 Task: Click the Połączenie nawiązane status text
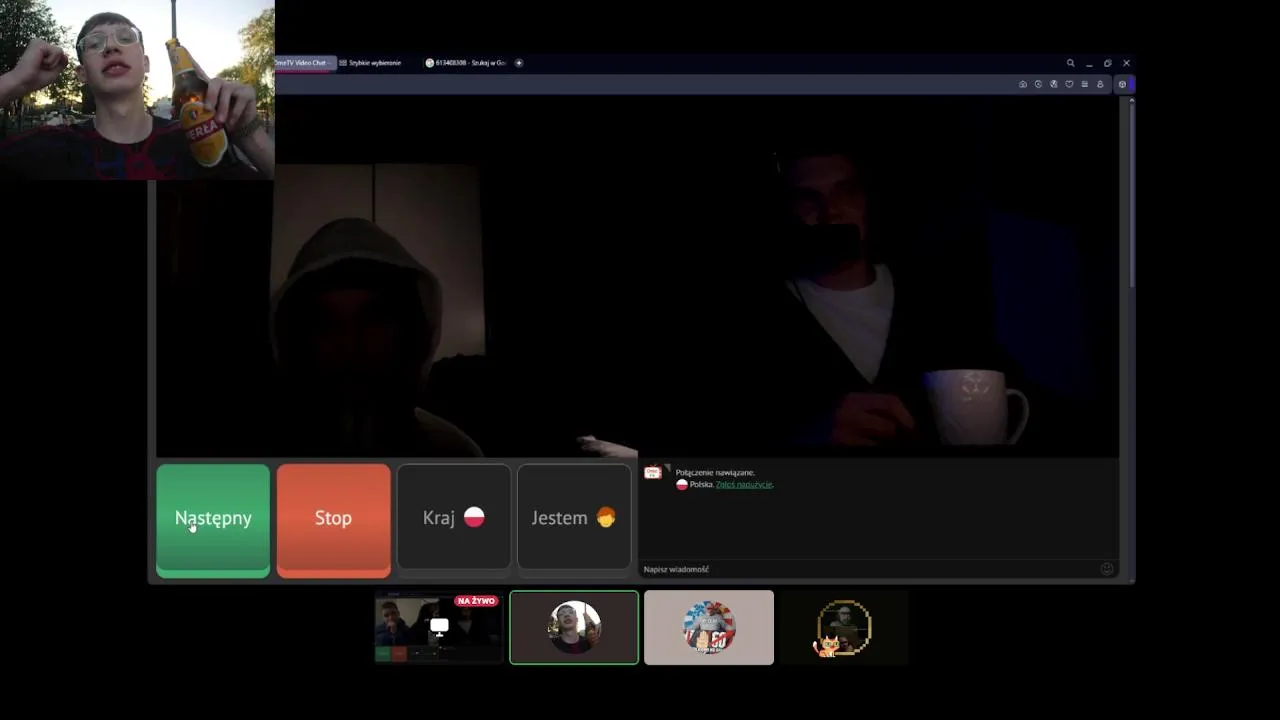(715, 472)
